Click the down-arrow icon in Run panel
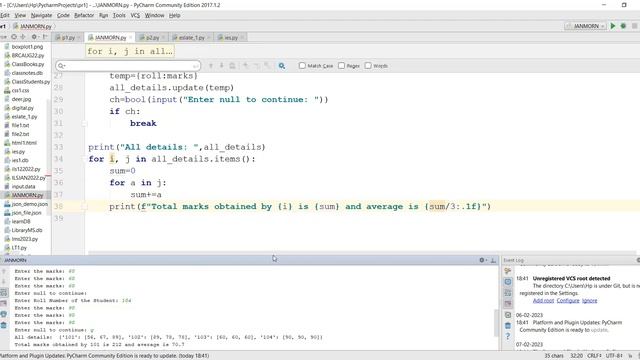Viewport: 640px width, 360px height. pyautogui.click(x=4, y=282)
